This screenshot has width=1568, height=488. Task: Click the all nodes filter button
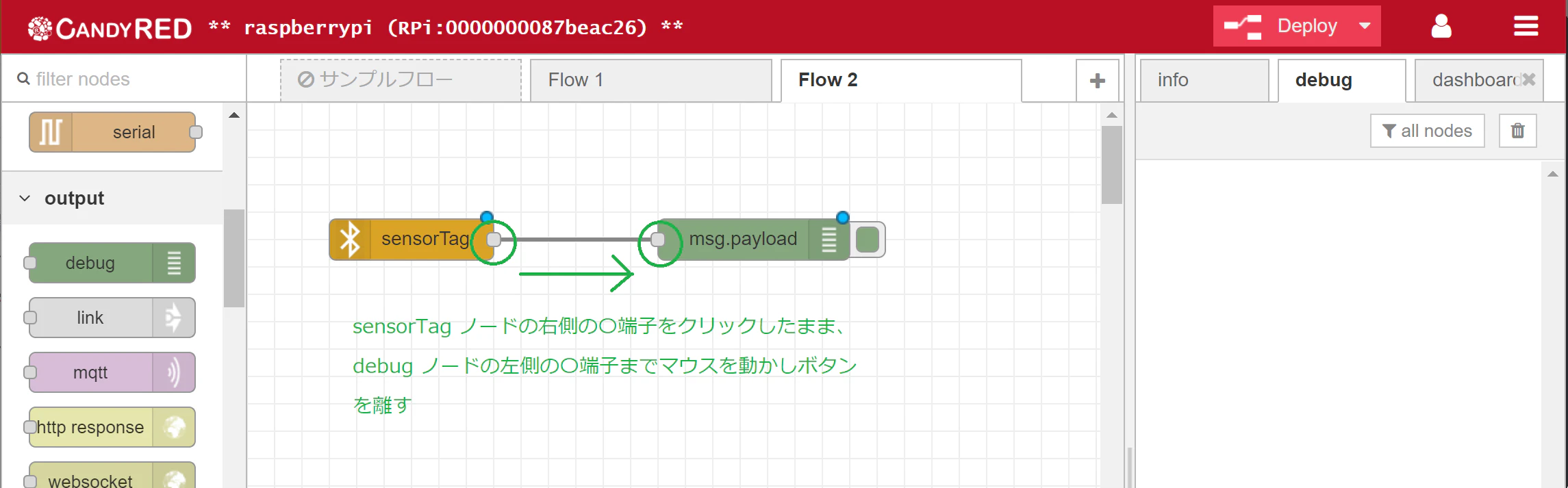tap(1427, 131)
